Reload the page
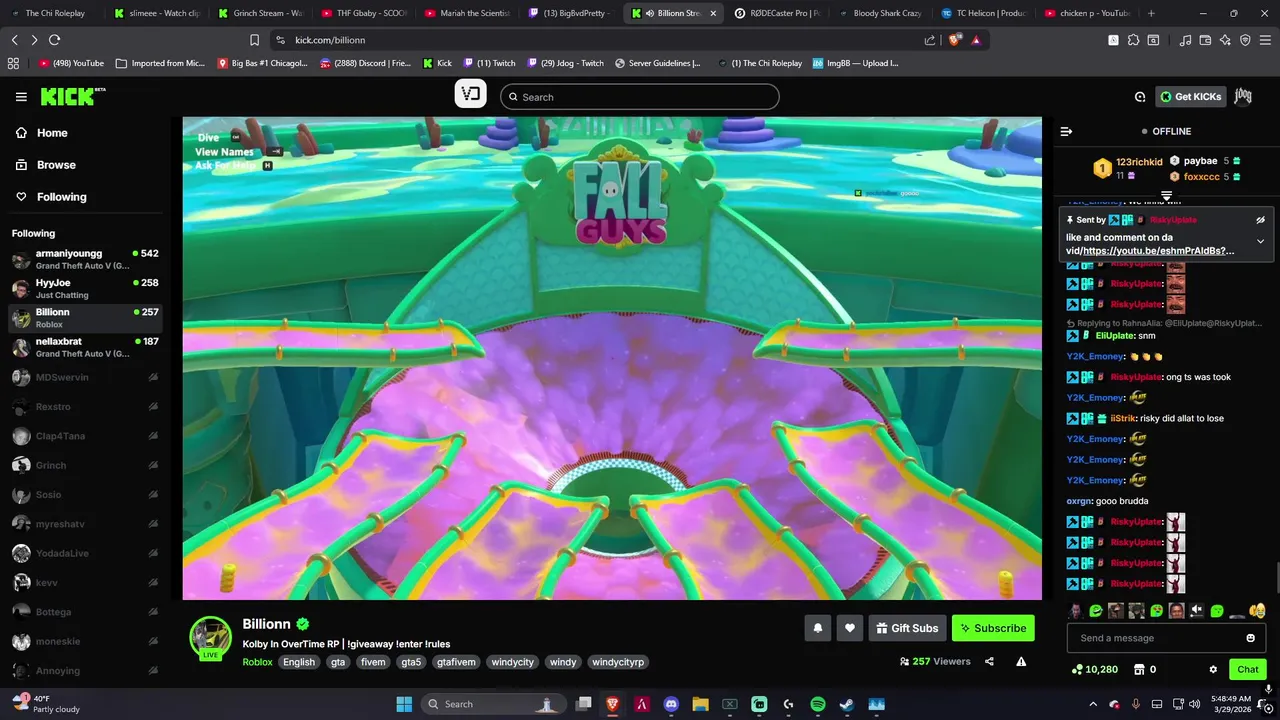Image resolution: width=1280 pixels, height=720 pixels. click(x=54, y=40)
